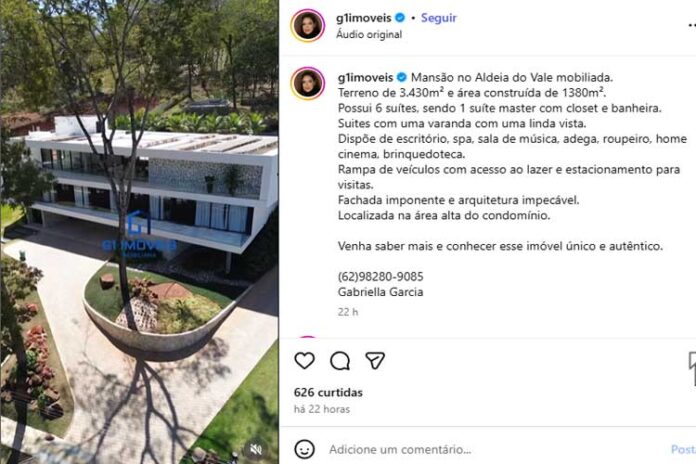Open the g1imoveis username in the header
This screenshot has width=696, height=464.
click(x=364, y=18)
